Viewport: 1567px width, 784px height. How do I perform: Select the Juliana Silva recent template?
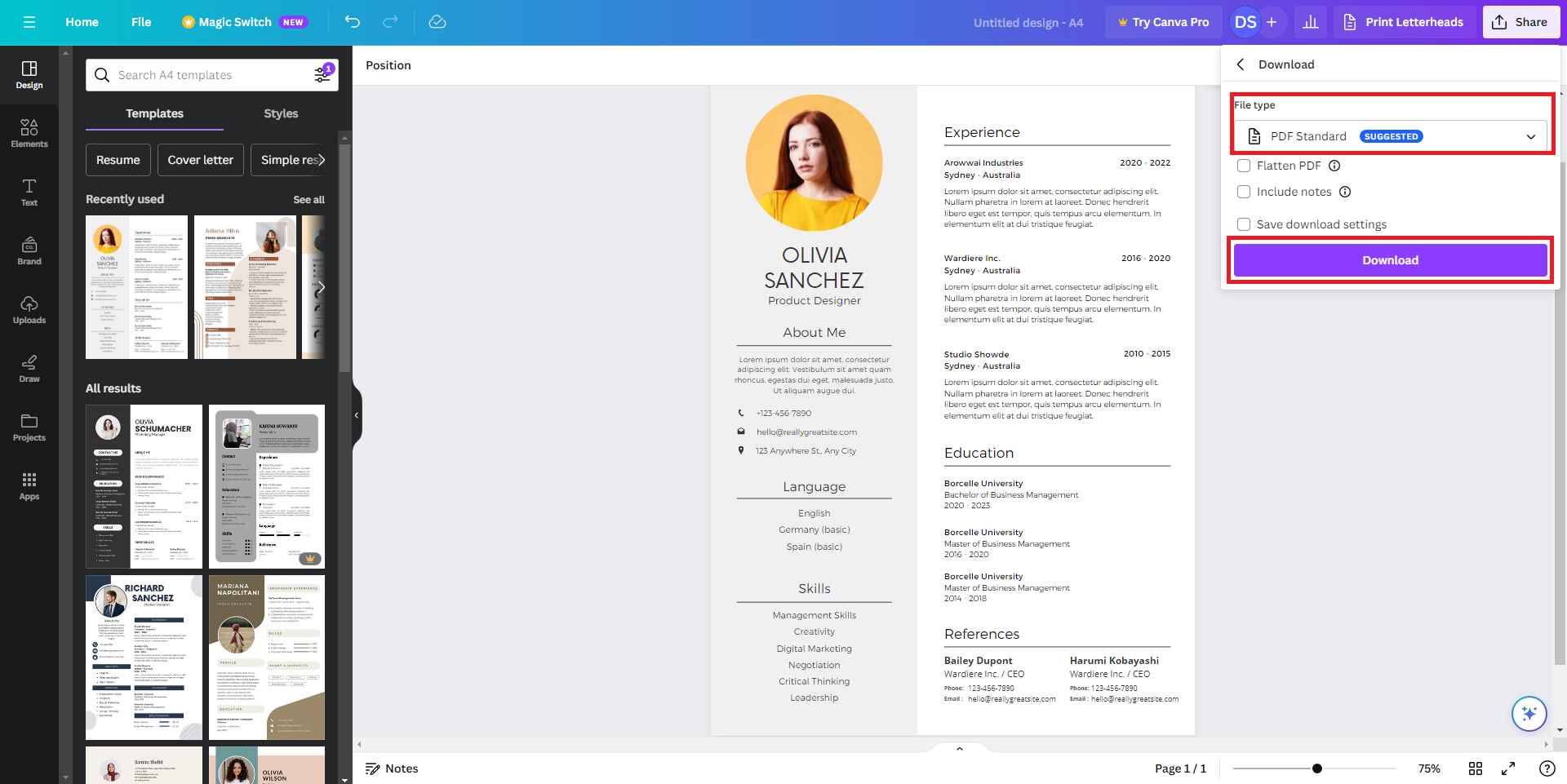245,287
